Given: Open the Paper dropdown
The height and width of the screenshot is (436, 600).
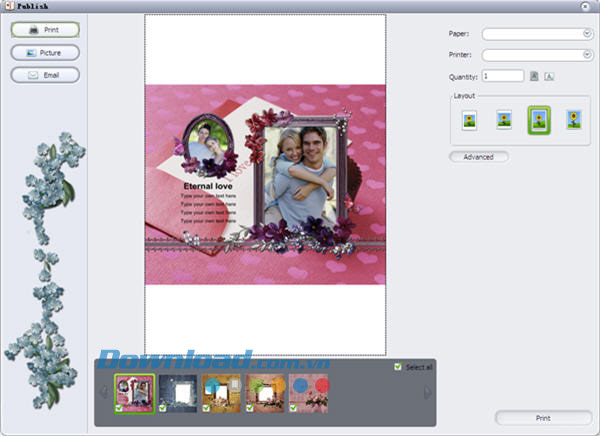Looking at the screenshot, I should [587, 34].
